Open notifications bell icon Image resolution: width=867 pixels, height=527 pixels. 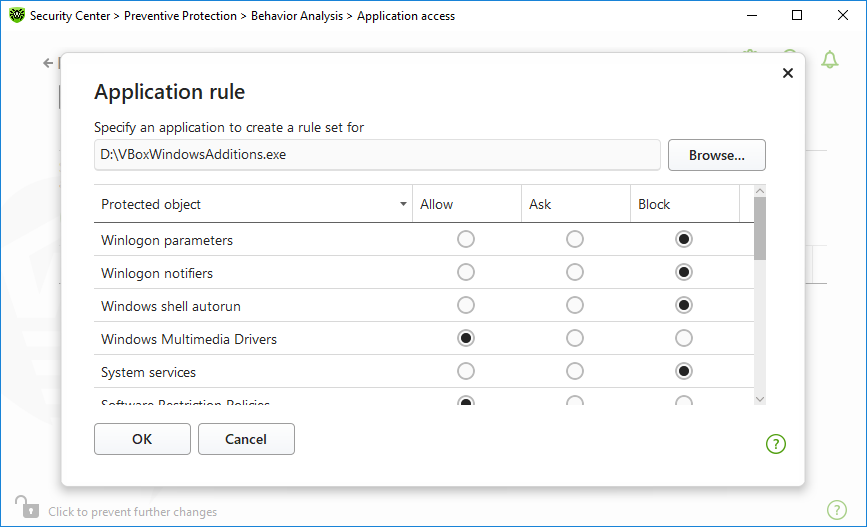pos(829,60)
